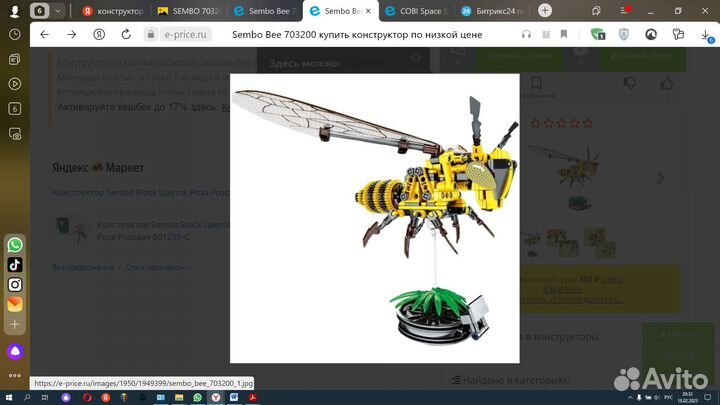The height and width of the screenshot is (405, 720).
Task: Switch to the COBI Space tab
Action: click(420, 11)
